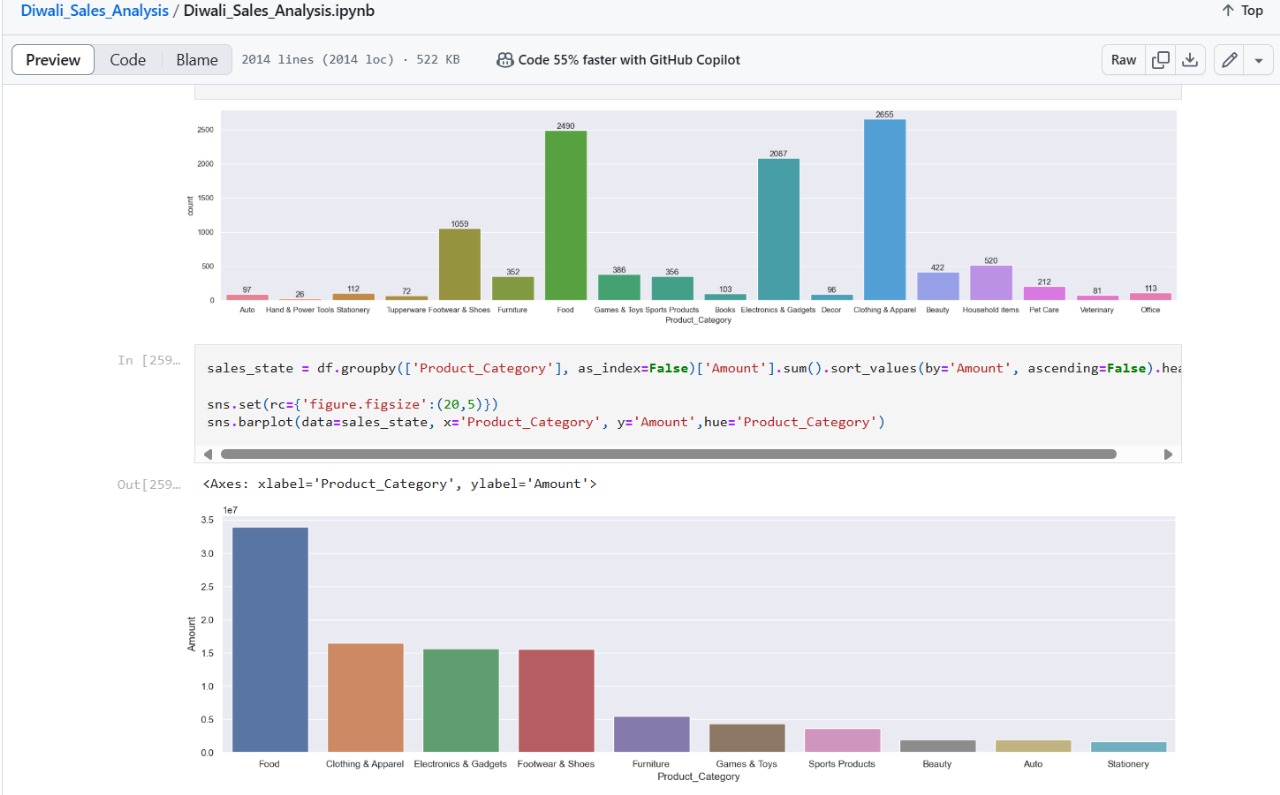The height and width of the screenshot is (795, 1280).
Task: Click the horizontal scrollbar thumb in code cell
Action: click(x=667, y=454)
